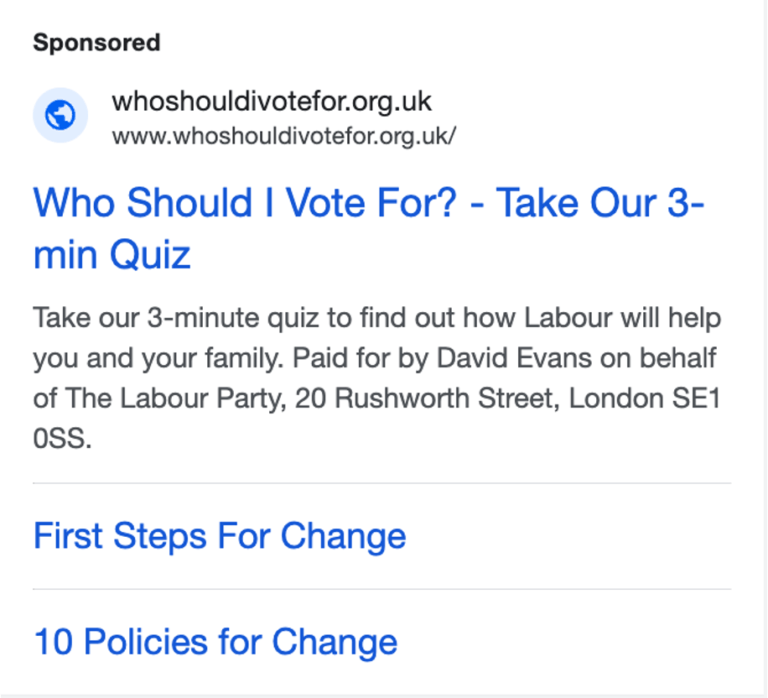Open the 'First Steps For Change' sitelink
The height and width of the screenshot is (698, 768).
coord(219,536)
